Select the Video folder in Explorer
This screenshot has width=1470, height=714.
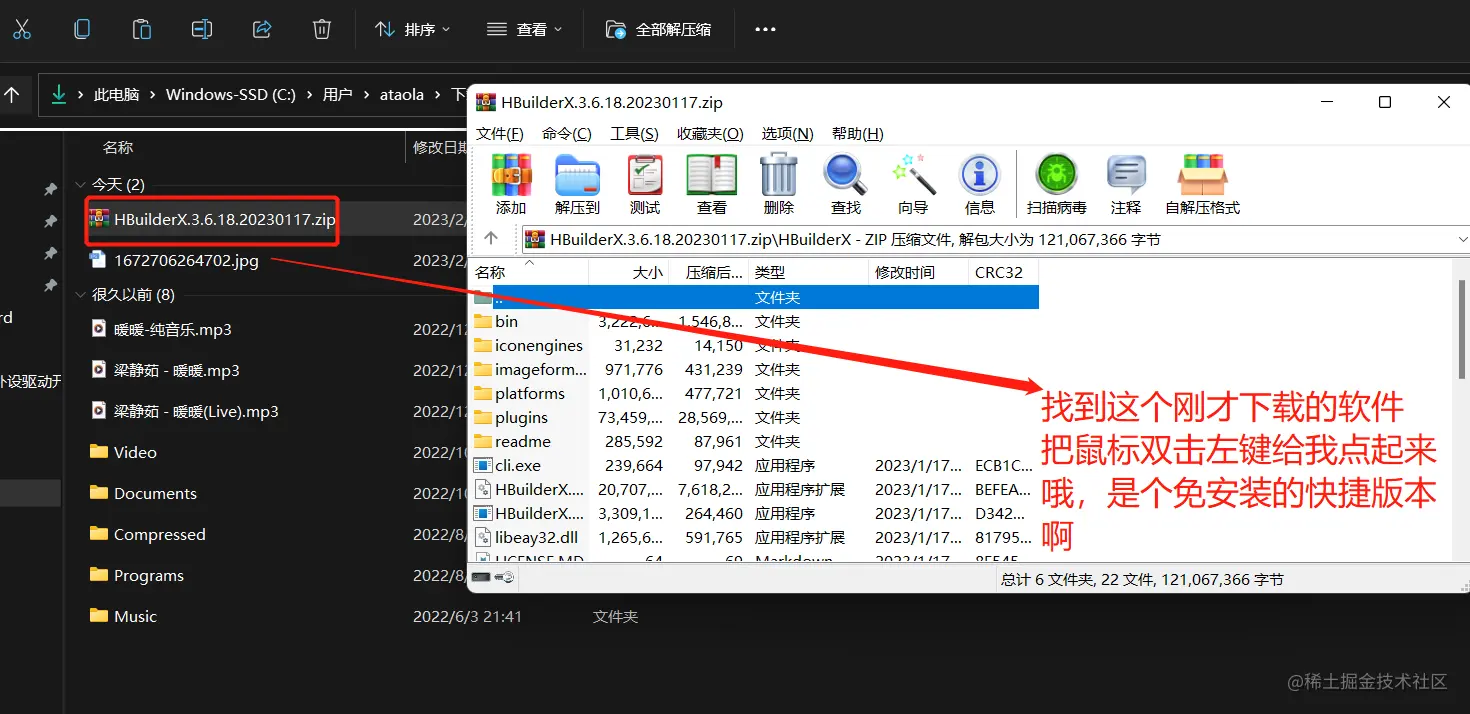[123, 452]
